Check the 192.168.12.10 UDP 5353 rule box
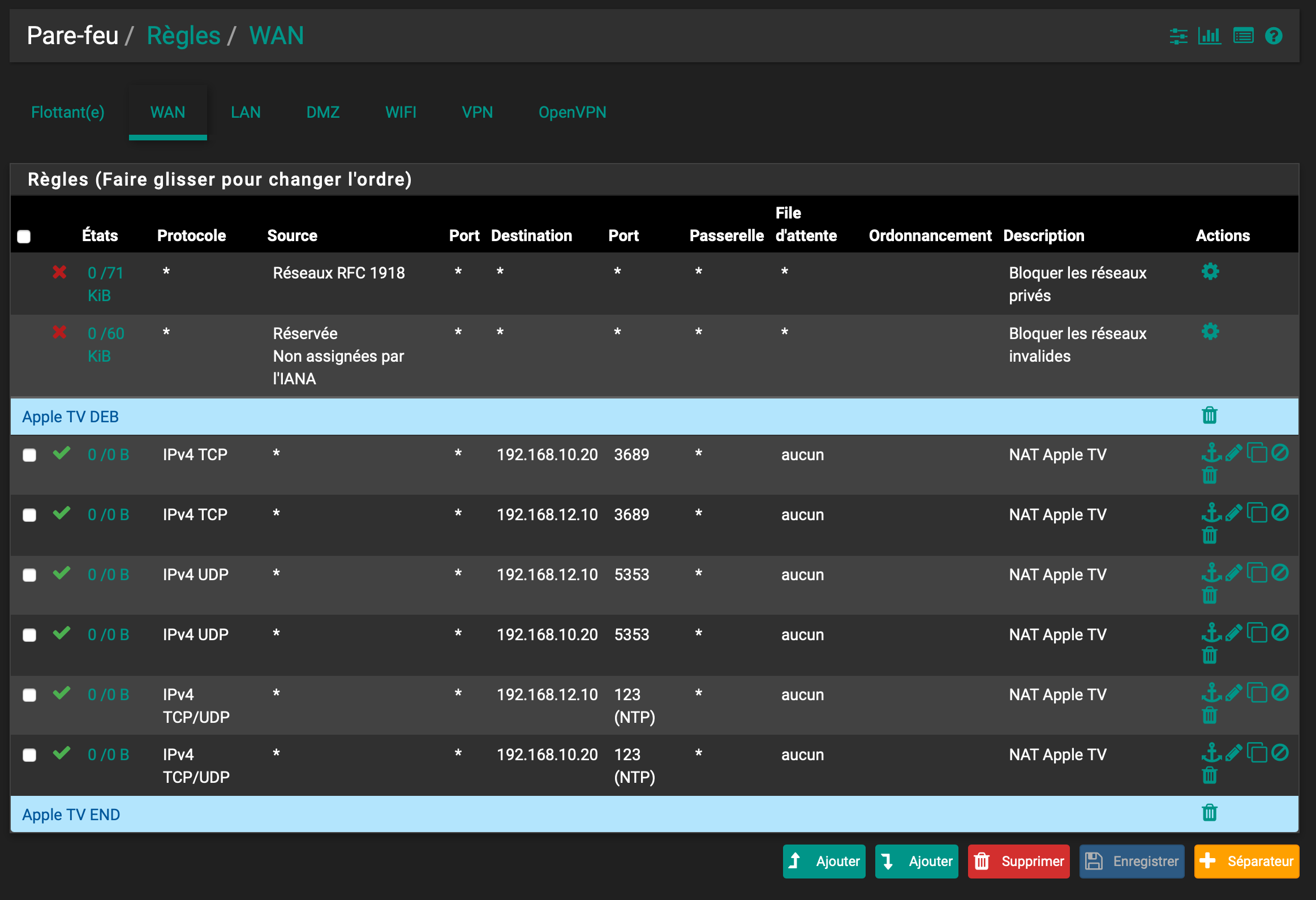 (x=29, y=576)
